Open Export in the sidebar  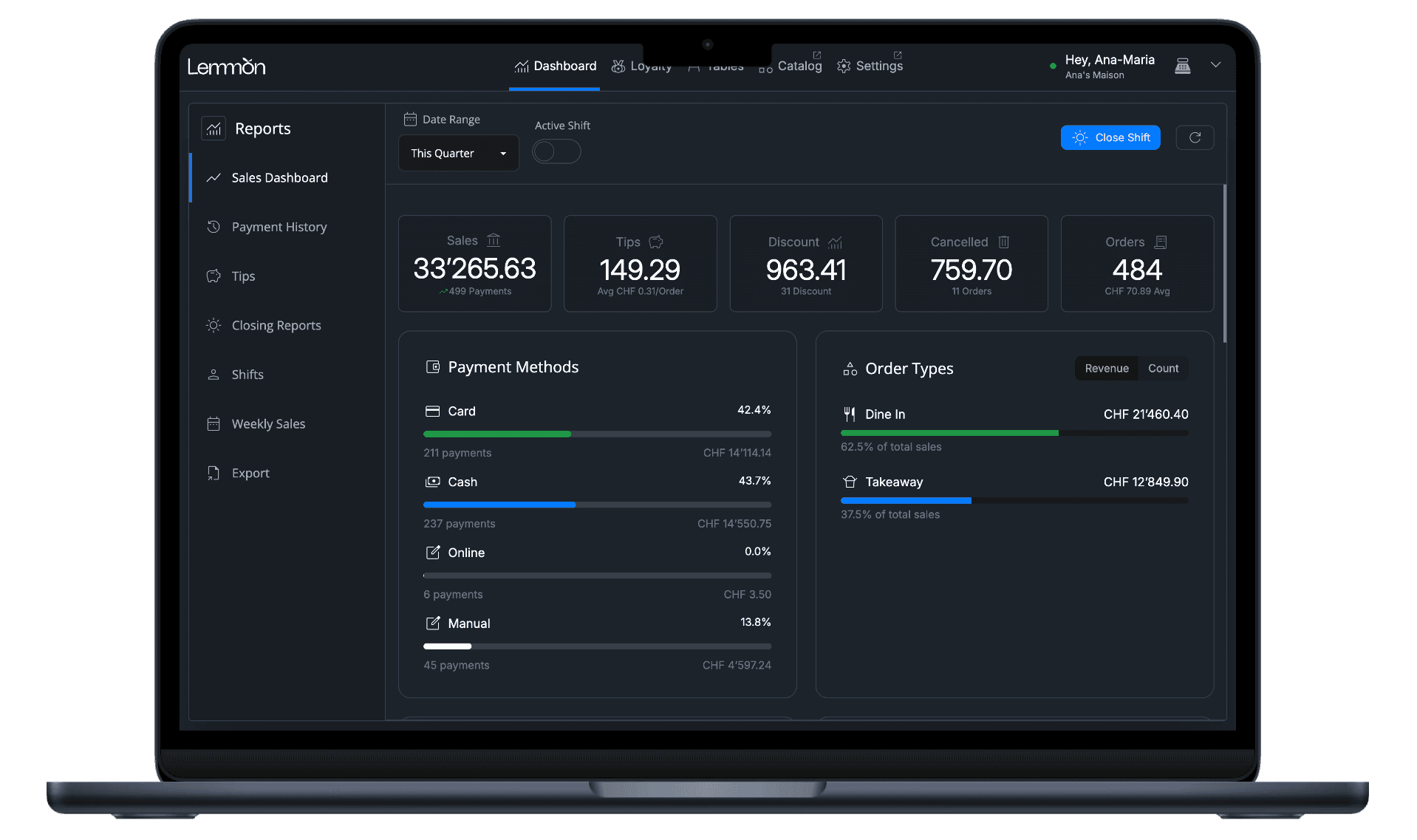[x=287, y=474]
